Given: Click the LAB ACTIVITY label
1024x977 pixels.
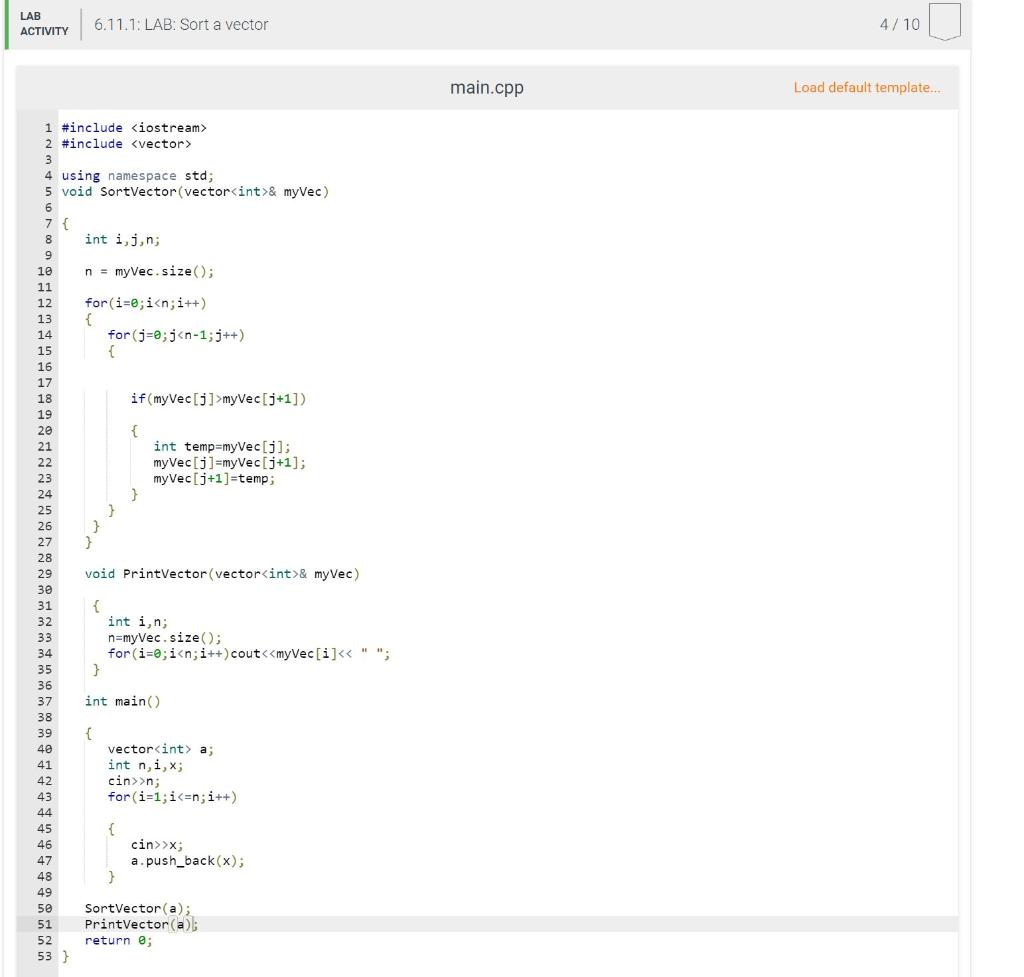Looking at the screenshot, I should click(42, 23).
